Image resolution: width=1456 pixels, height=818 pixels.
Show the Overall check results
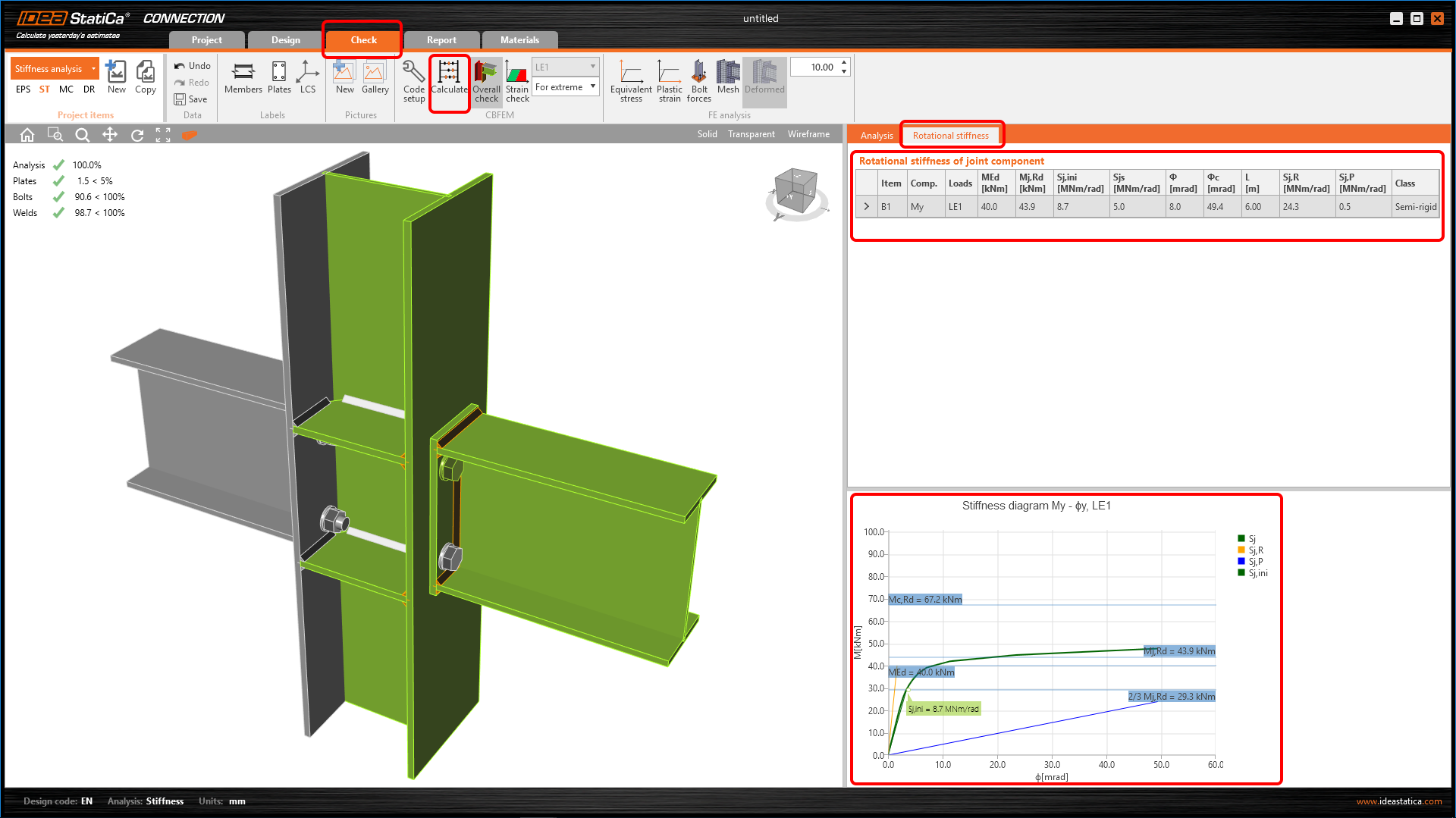point(486,79)
